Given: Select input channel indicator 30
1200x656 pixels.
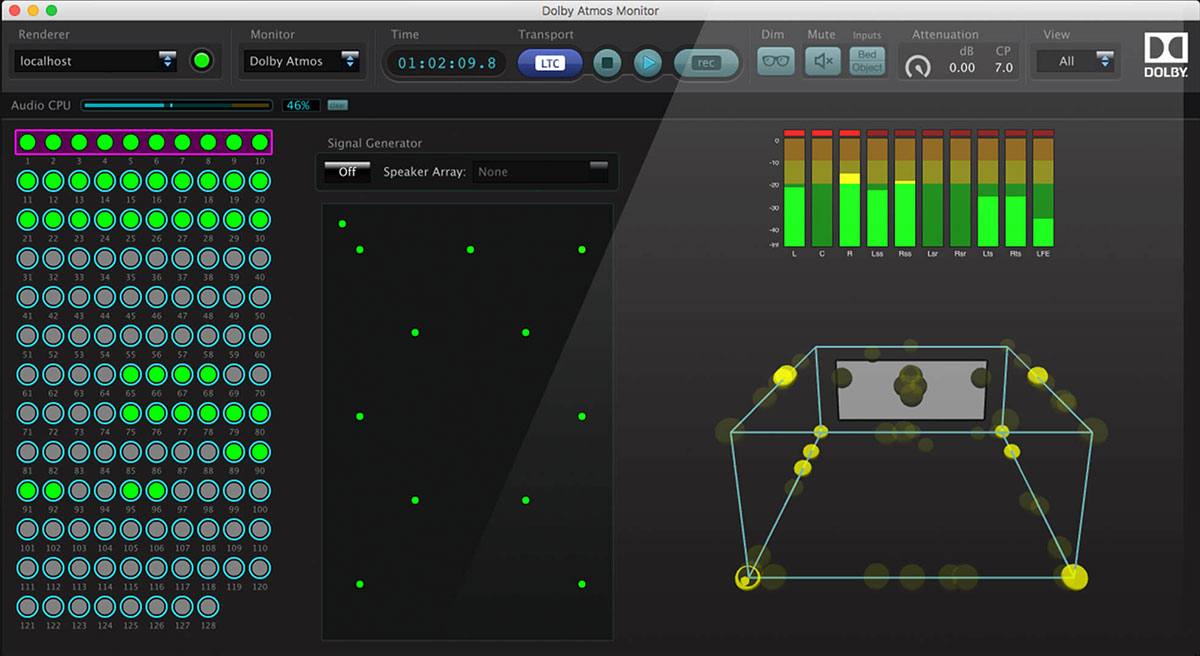Looking at the screenshot, I should pyautogui.click(x=260, y=219).
